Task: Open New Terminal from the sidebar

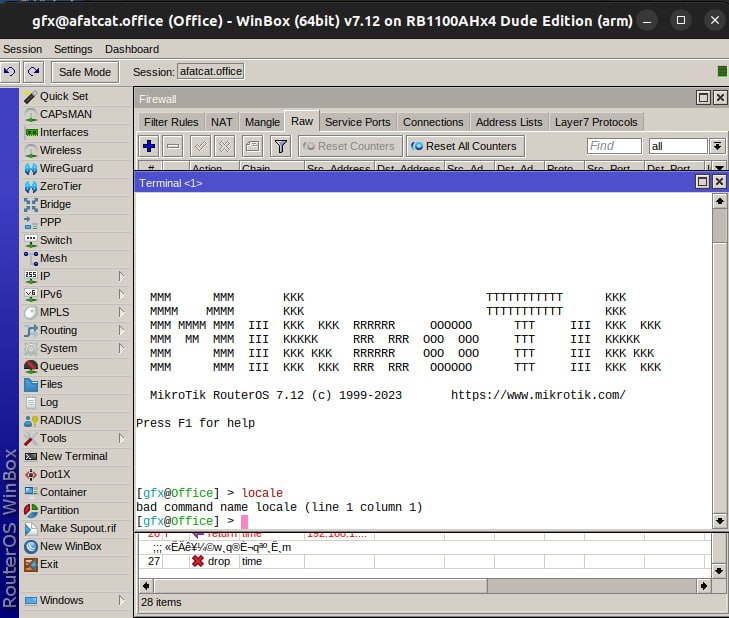Action: (73, 456)
